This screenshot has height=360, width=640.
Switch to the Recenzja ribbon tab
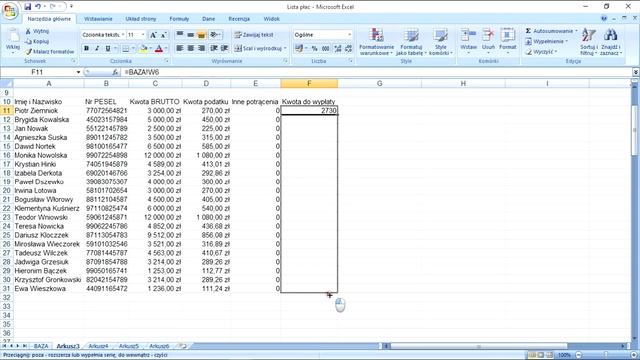[239, 19]
